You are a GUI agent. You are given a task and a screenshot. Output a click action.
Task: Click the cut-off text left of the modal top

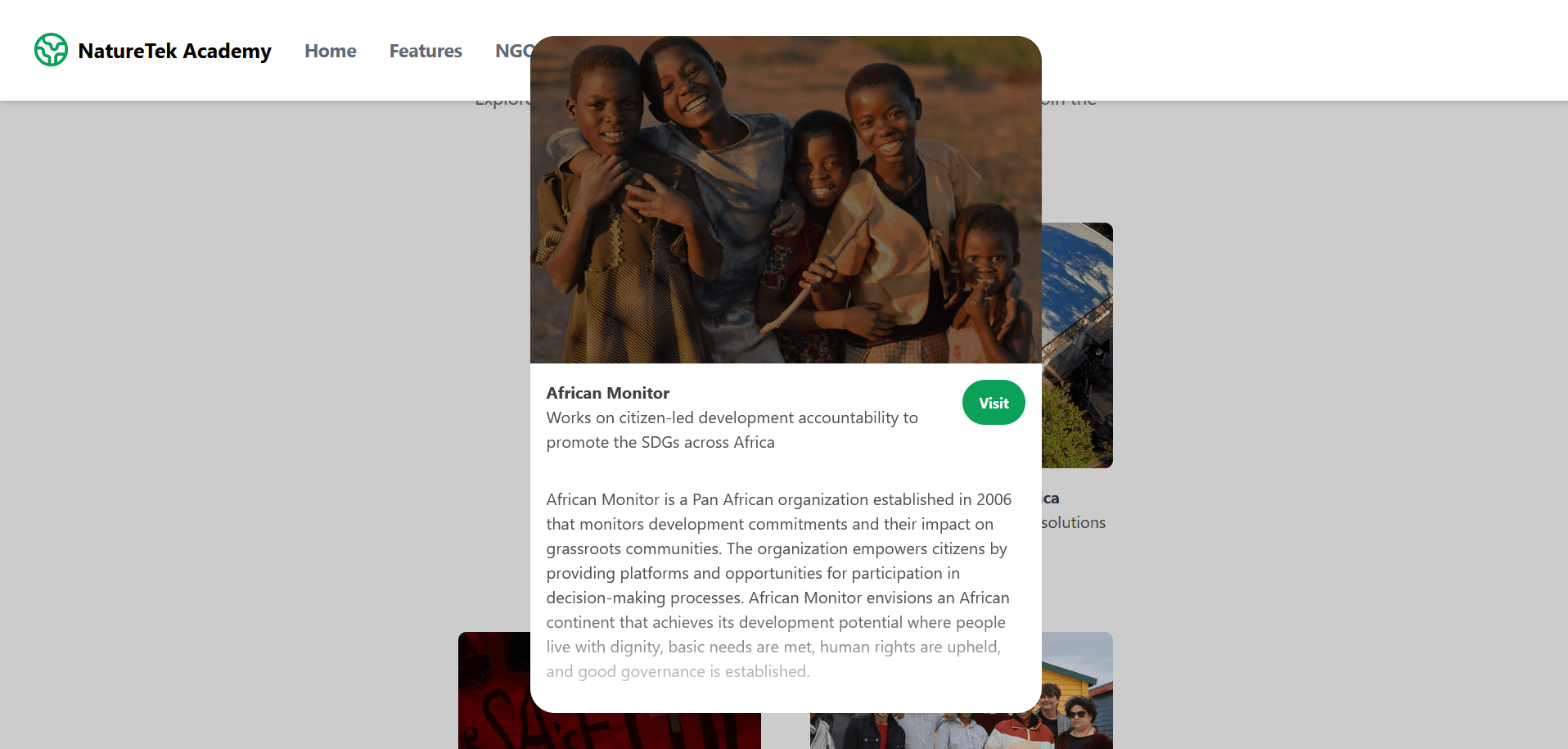pyautogui.click(x=502, y=103)
